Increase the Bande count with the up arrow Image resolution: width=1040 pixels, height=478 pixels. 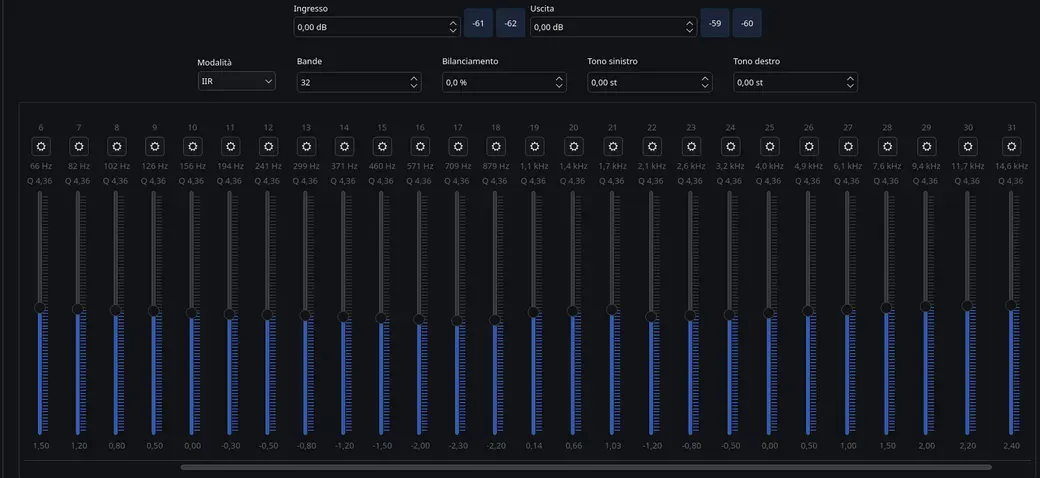click(x=414, y=78)
